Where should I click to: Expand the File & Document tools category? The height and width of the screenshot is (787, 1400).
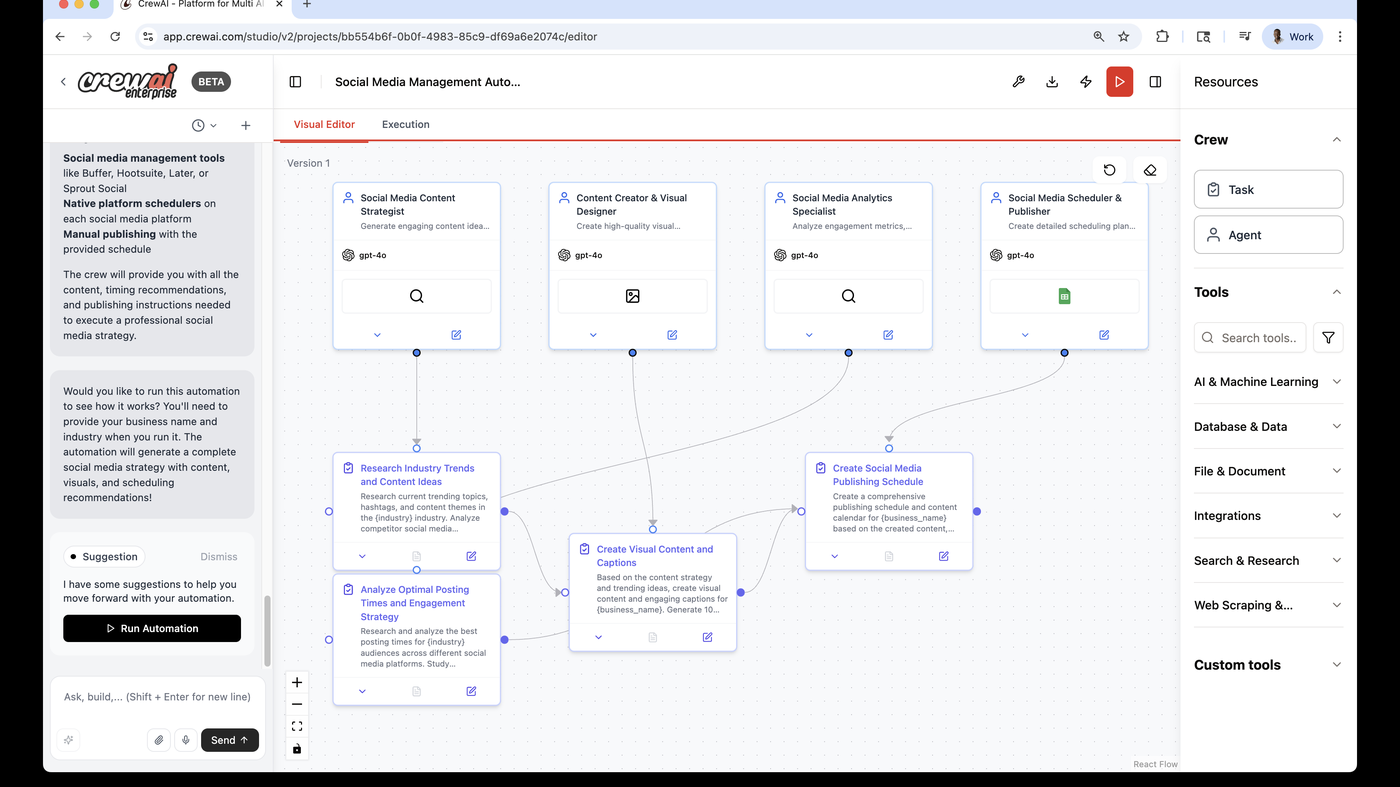[1268, 471]
